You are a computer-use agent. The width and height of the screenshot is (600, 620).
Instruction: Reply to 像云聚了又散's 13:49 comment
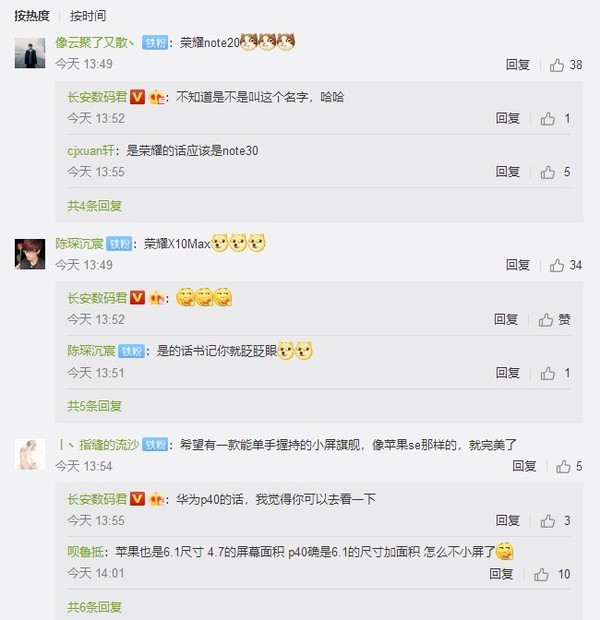(x=518, y=65)
